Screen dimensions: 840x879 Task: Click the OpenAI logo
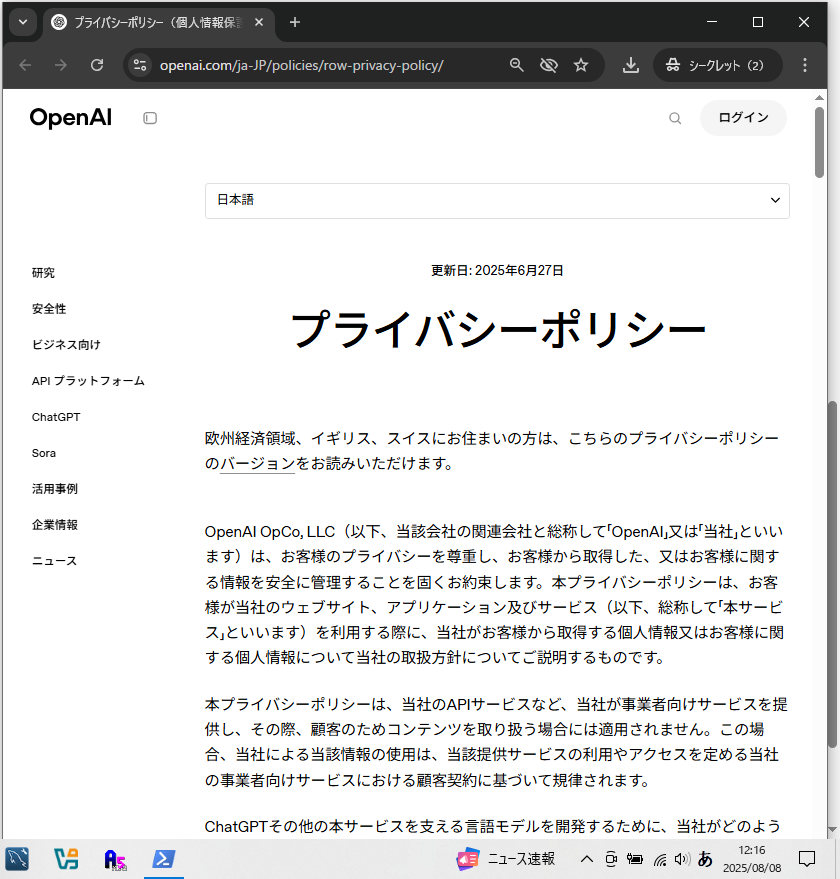71,118
